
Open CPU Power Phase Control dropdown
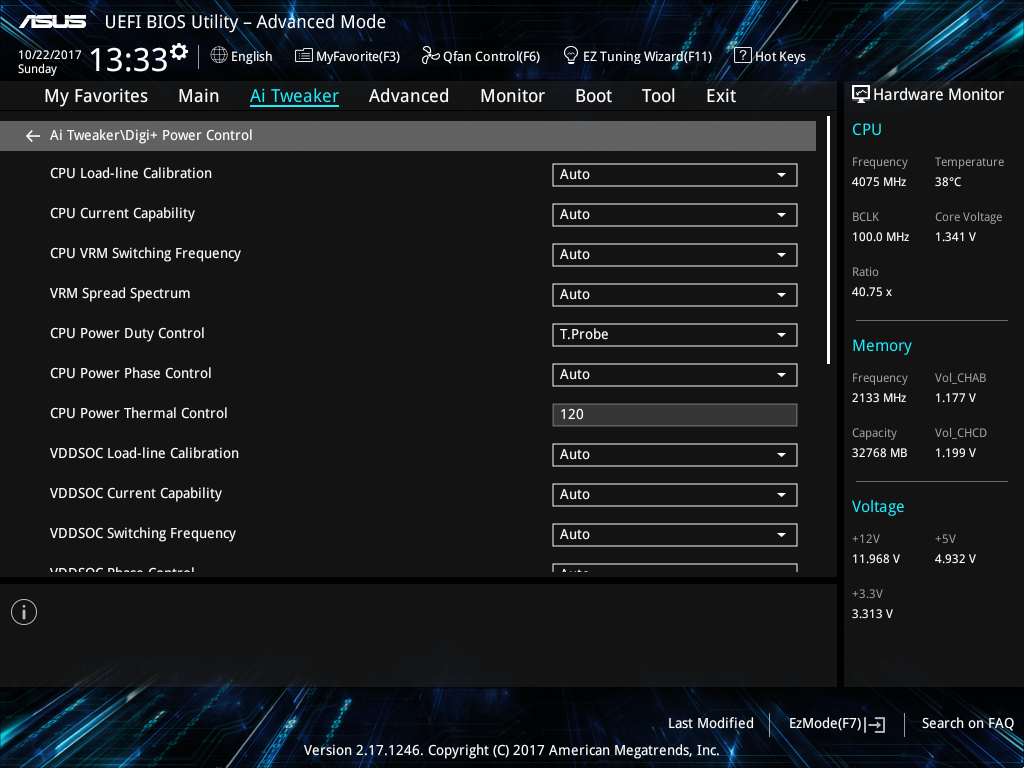[675, 374]
